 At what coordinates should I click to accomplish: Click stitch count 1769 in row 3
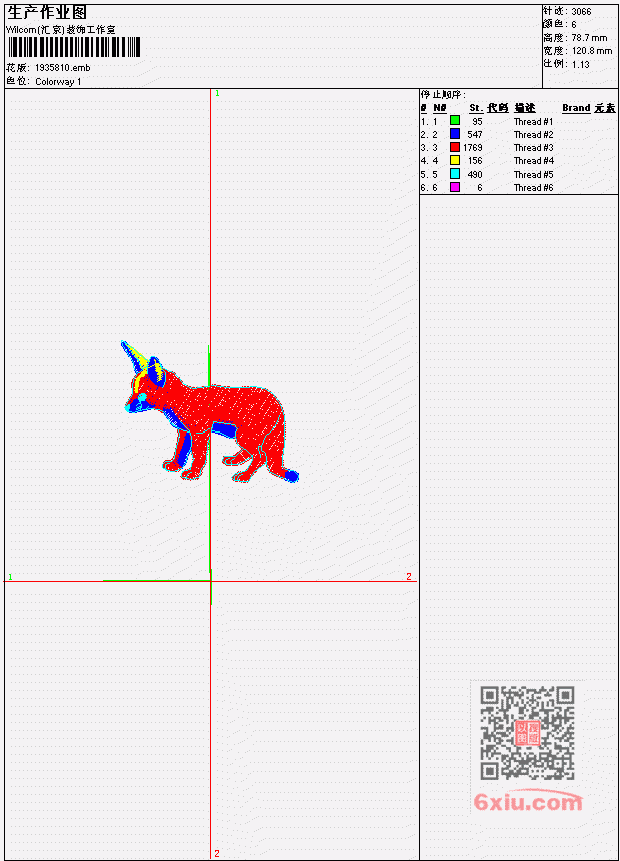click(x=472, y=148)
